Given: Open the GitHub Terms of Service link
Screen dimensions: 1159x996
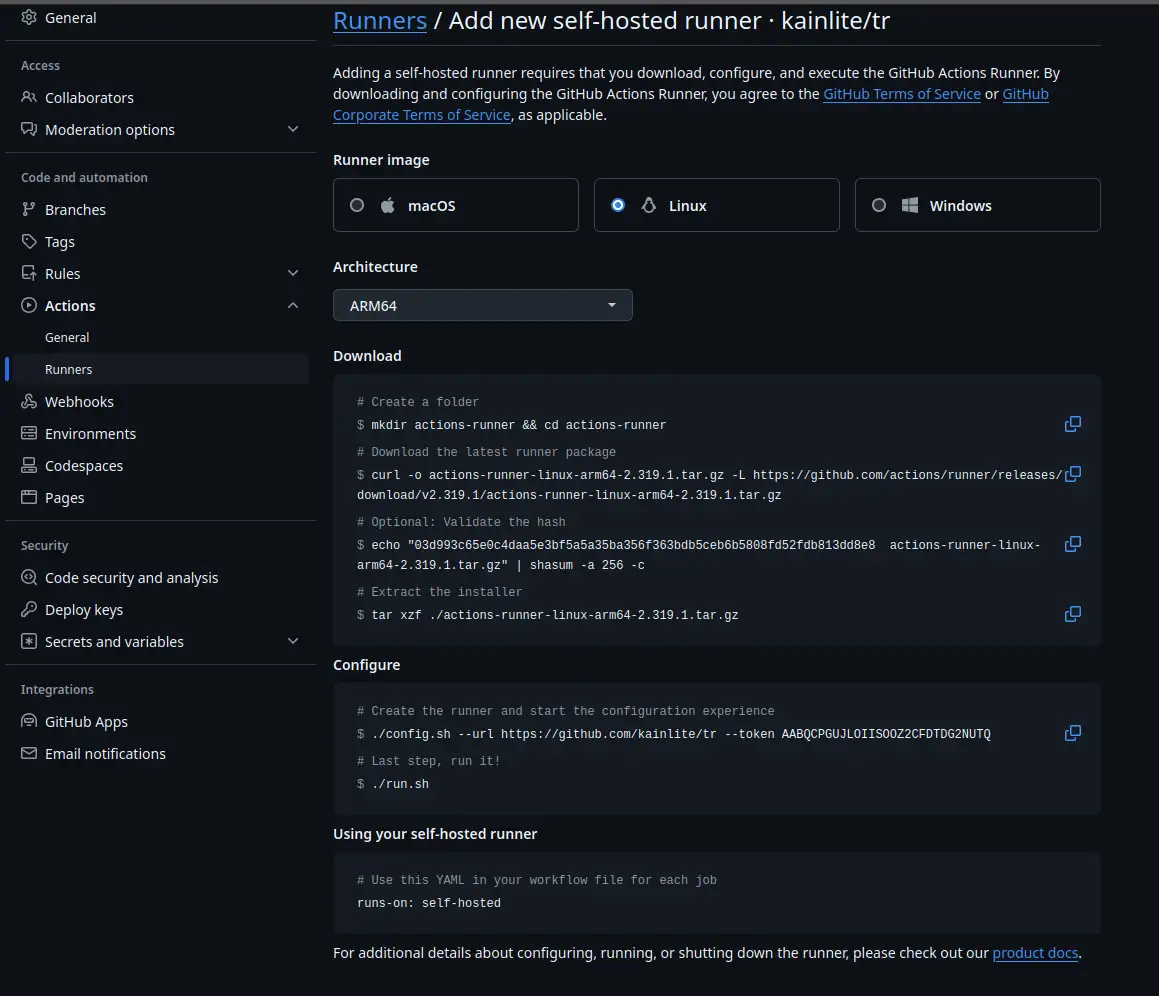Looking at the screenshot, I should pos(902,94).
